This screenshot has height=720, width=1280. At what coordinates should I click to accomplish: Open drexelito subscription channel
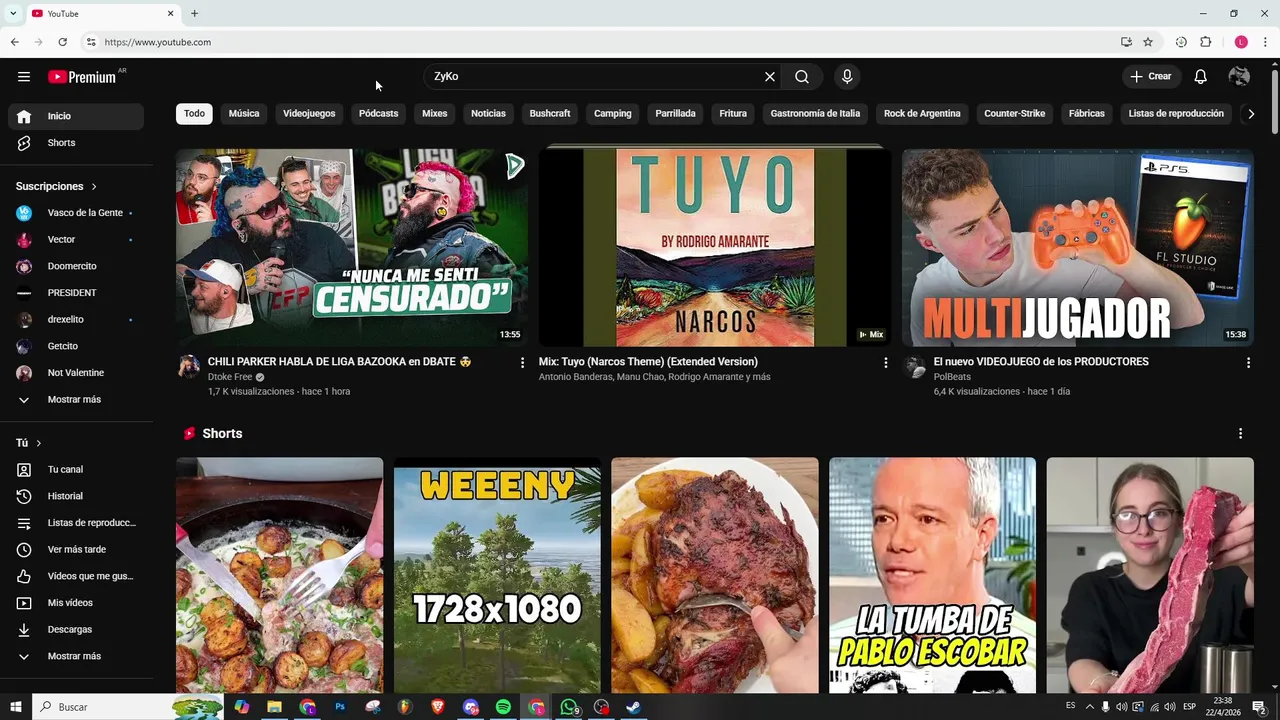point(76,320)
